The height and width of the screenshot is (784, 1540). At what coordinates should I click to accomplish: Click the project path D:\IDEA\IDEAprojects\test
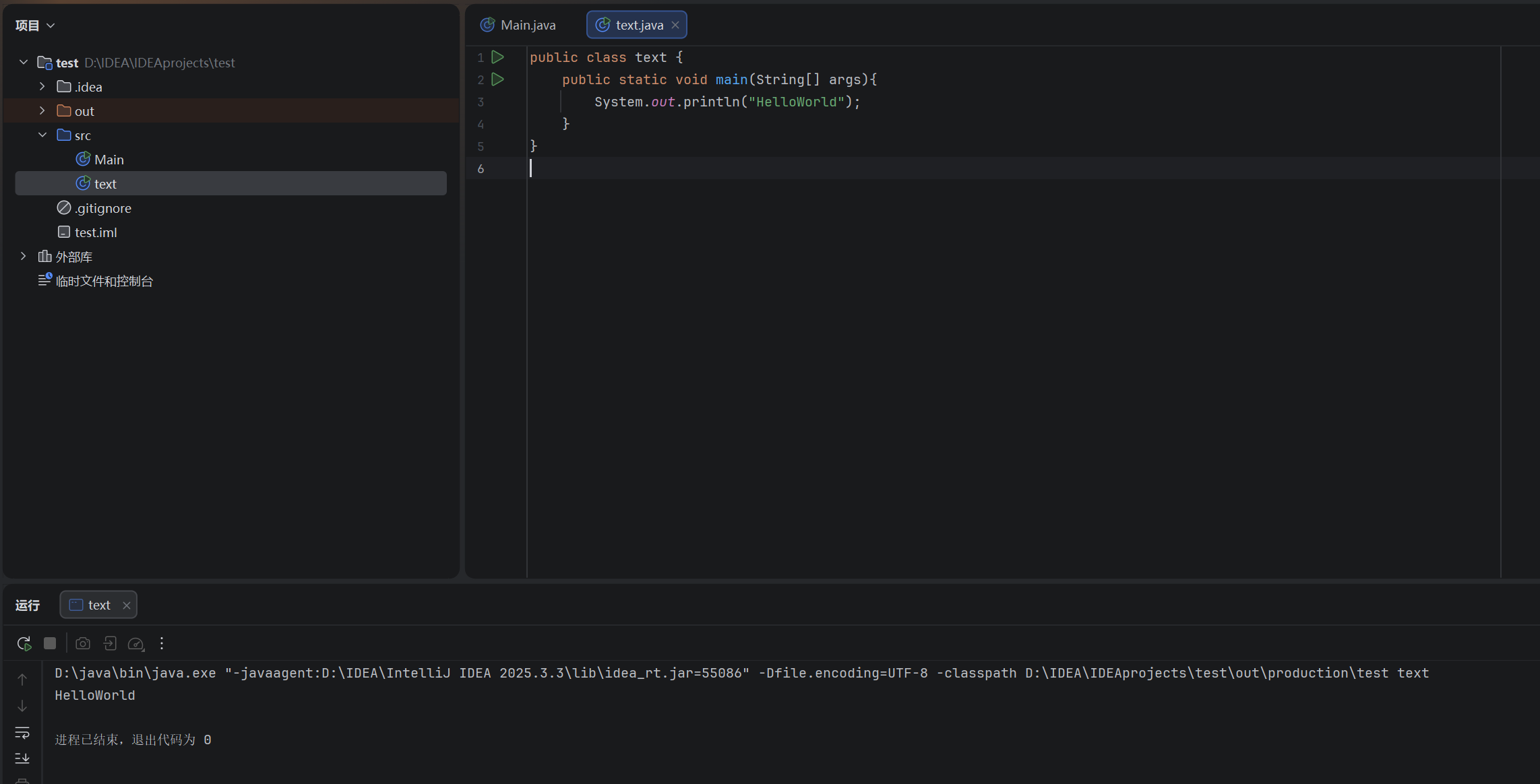pos(159,63)
